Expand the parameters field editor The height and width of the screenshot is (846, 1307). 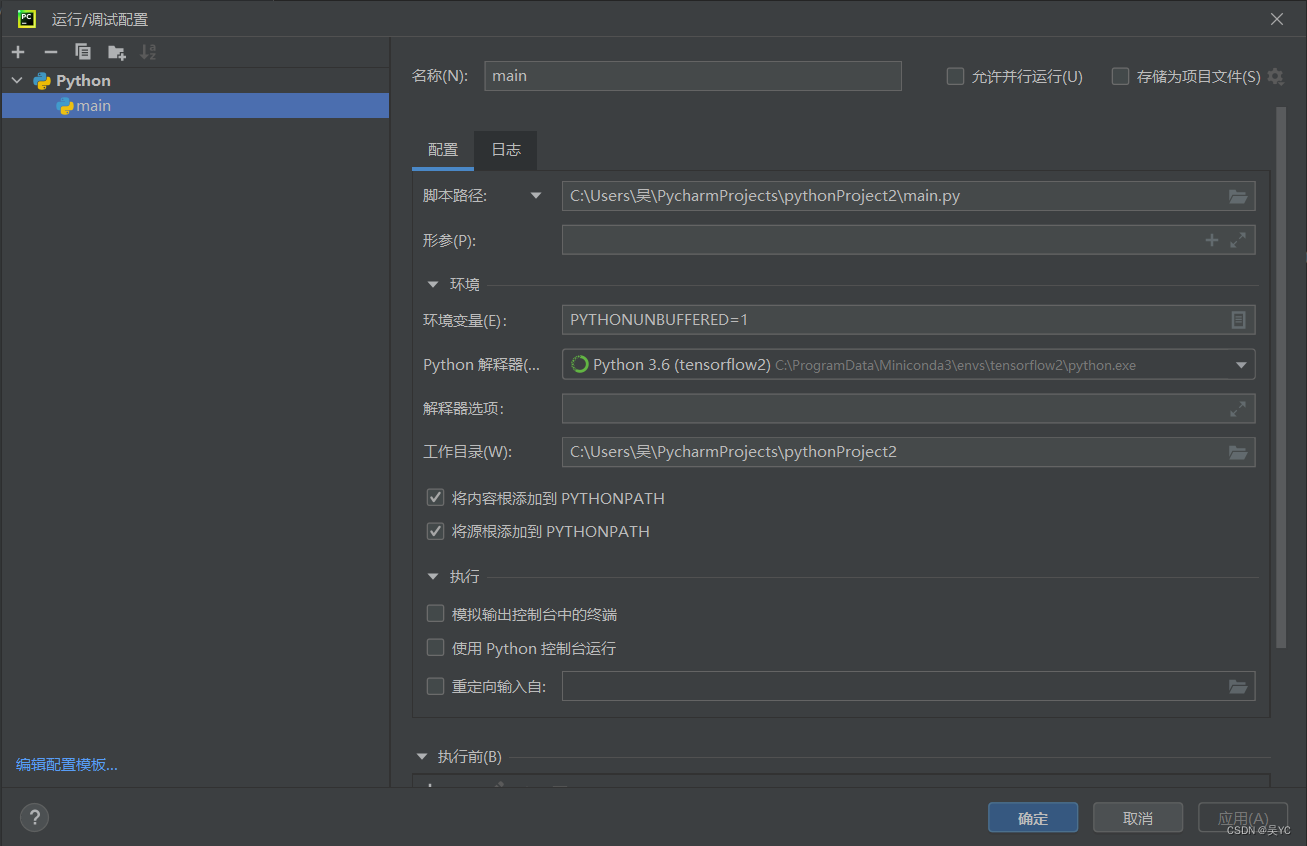[x=1238, y=240]
